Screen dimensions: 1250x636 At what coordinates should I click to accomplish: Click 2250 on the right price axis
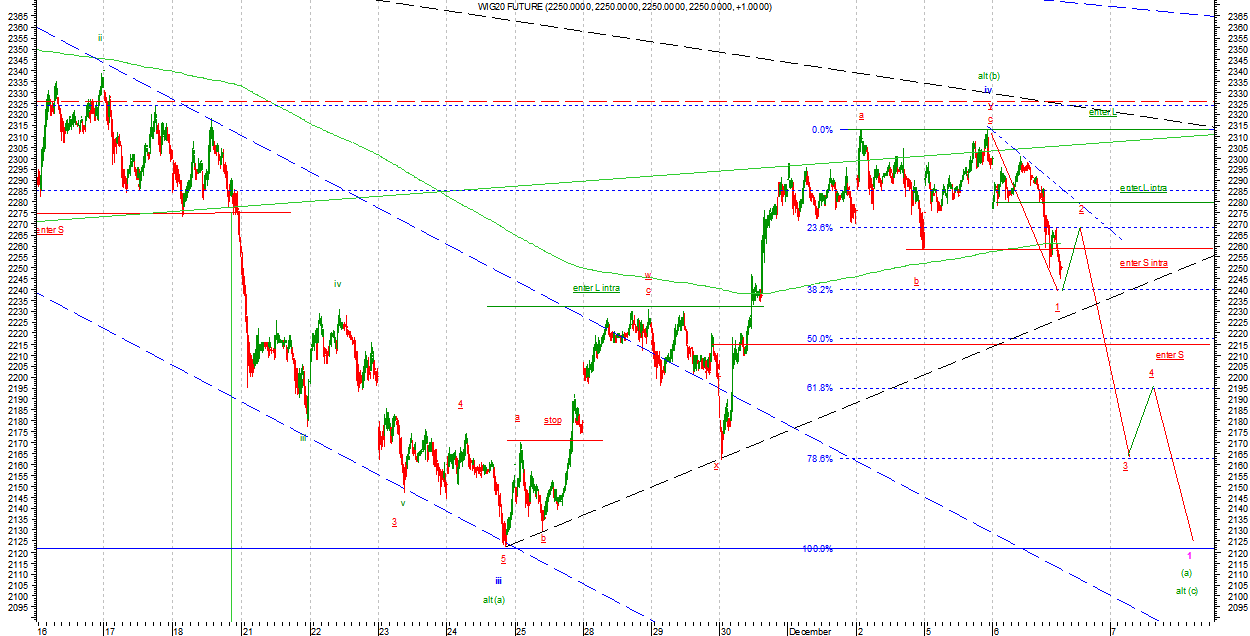1236,269
